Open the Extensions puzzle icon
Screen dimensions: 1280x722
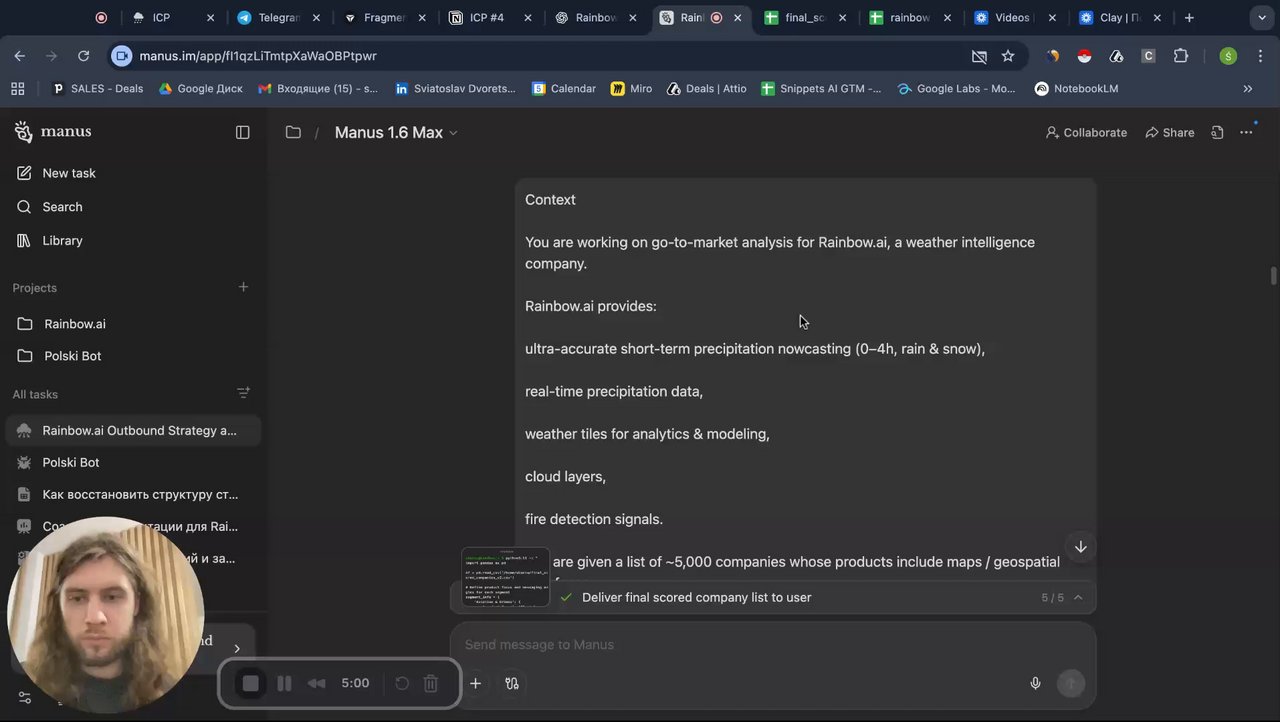click(1181, 56)
